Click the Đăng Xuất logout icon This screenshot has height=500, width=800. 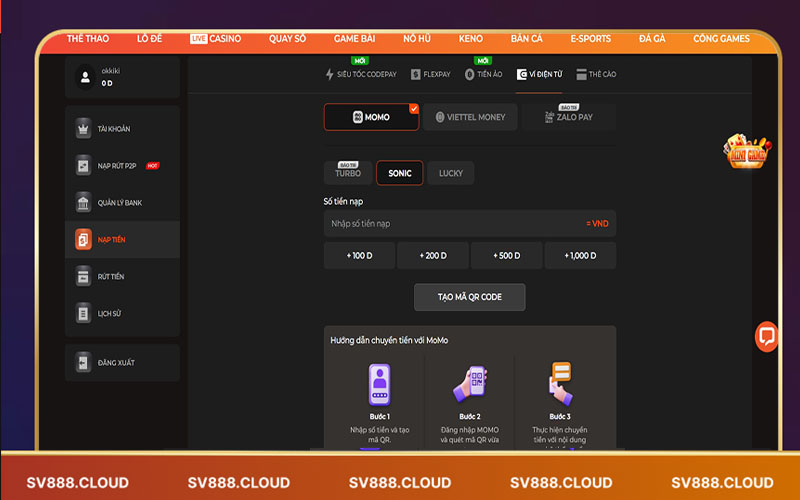pyautogui.click(x=83, y=363)
